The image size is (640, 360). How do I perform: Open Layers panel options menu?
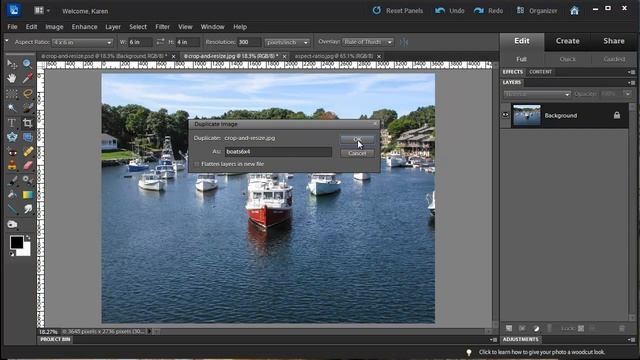pyautogui.click(x=631, y=82)
